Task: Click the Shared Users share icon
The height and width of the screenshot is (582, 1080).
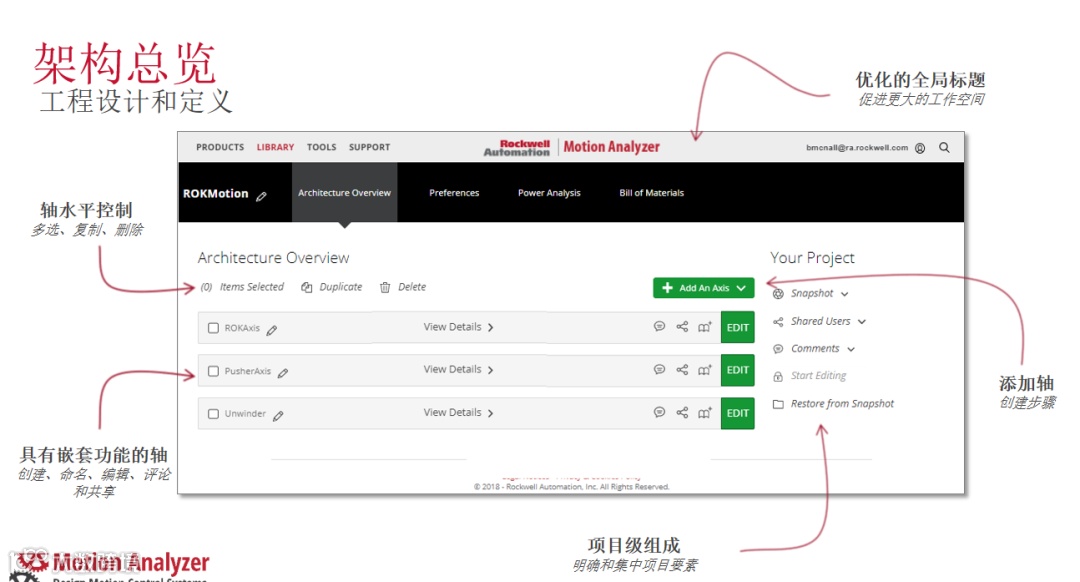Action: coord(778,322)
